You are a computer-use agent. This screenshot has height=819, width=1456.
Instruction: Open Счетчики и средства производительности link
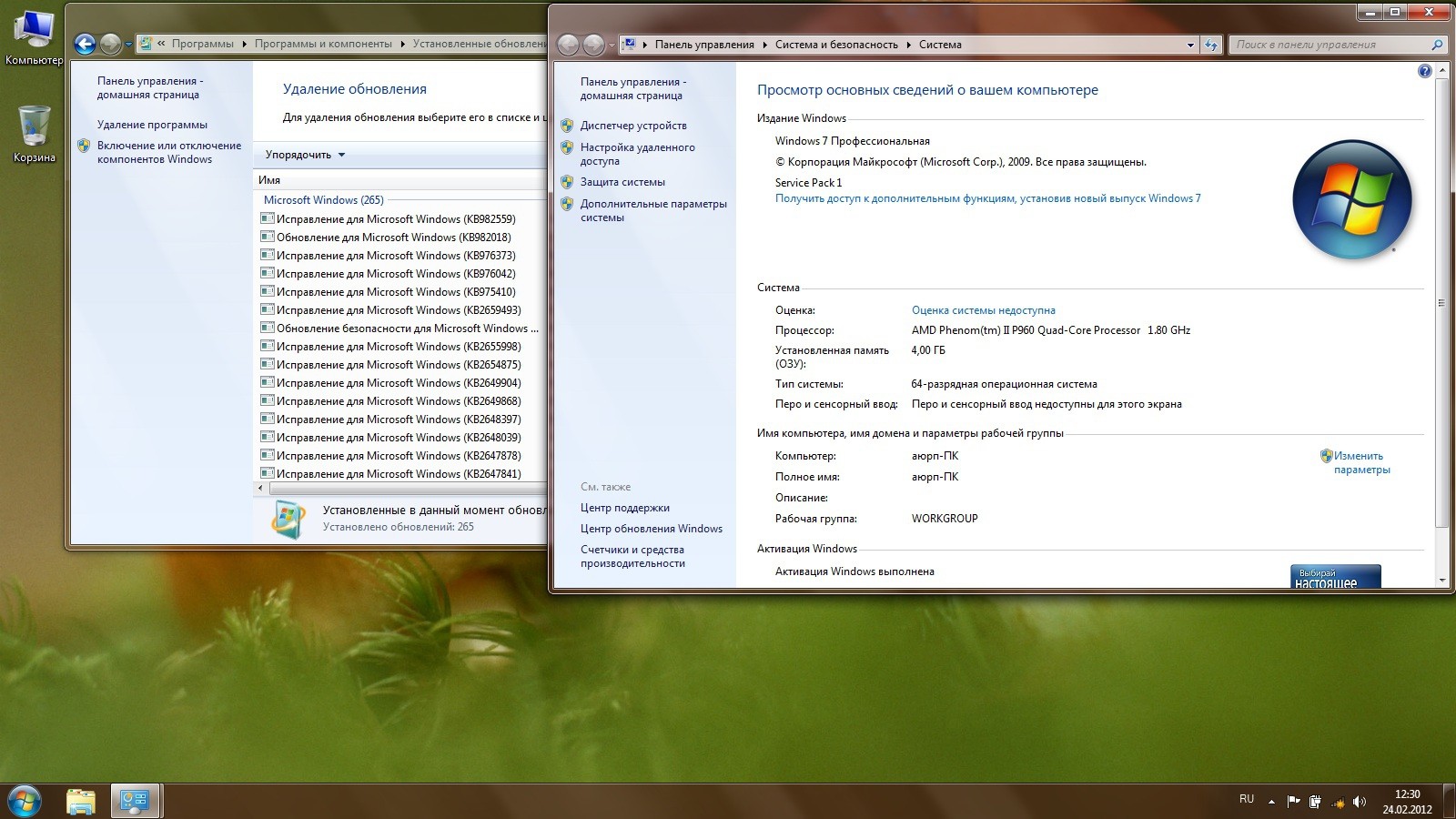point(632,556)
